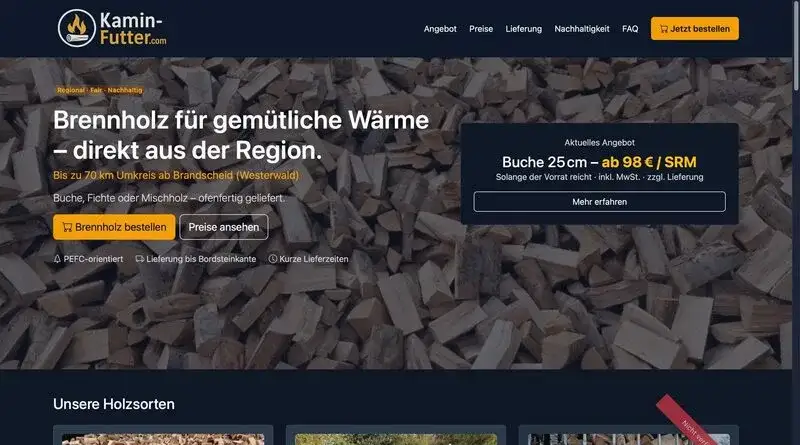Screen dimensions: 800x445
Task: Click the Kamin-Futter.com brand name
Action: point(133,29)
